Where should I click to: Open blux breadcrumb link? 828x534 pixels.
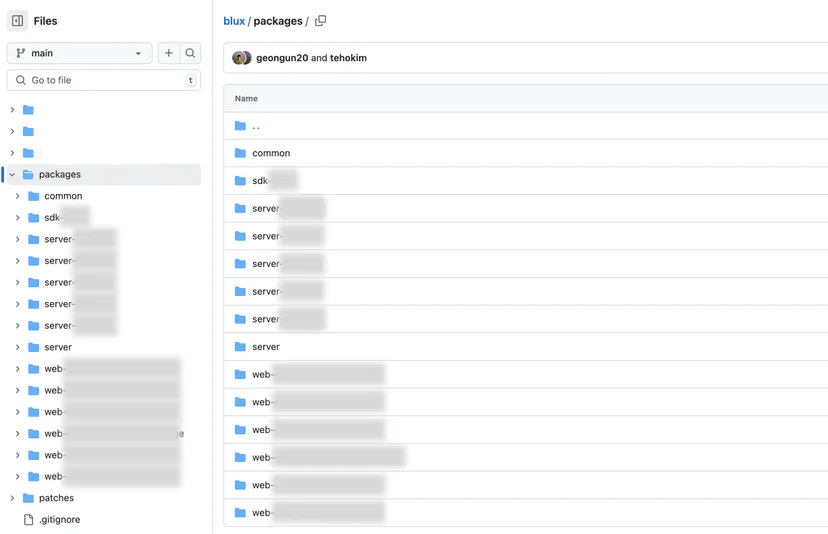click(x=234, y=21)
